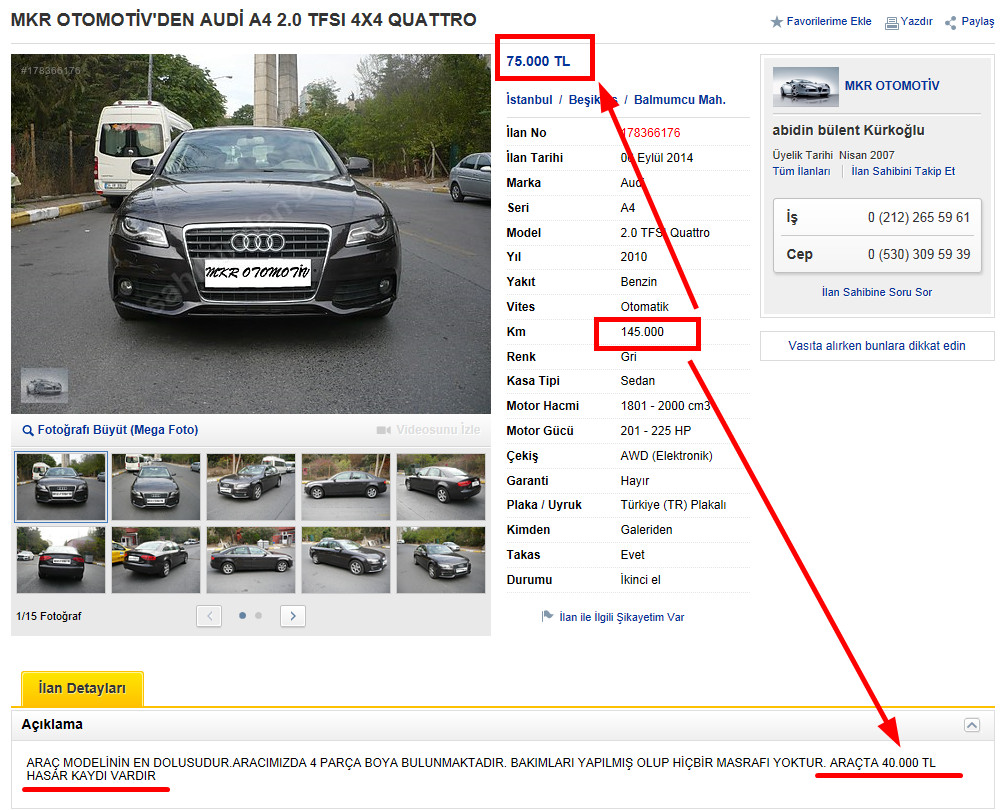Click the flag icon beside İlan ile İlgili Şikayetim Var

pyautogui.click(x=547, y=616)
